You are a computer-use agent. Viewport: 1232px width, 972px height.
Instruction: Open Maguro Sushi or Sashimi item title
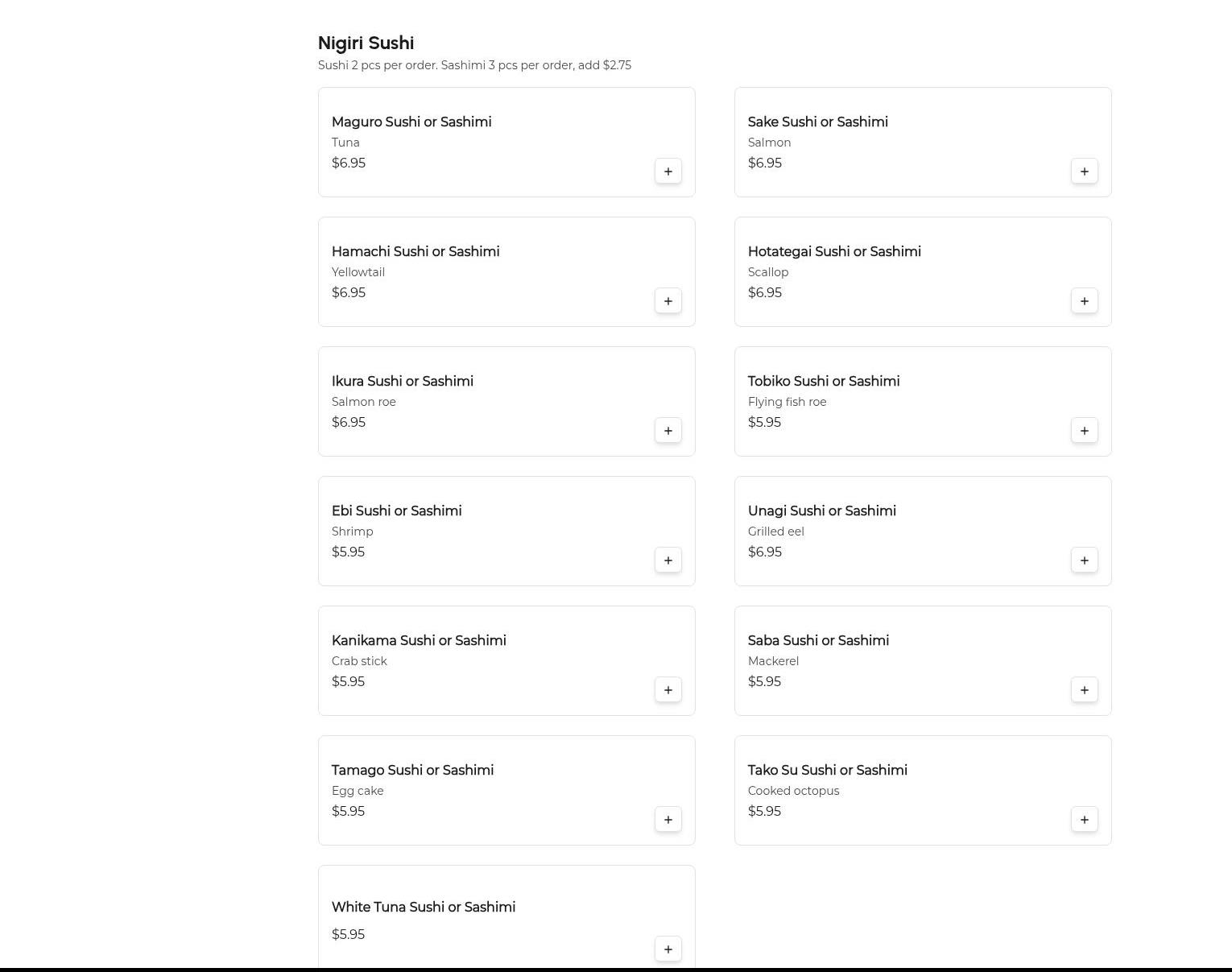coord(411,122)
